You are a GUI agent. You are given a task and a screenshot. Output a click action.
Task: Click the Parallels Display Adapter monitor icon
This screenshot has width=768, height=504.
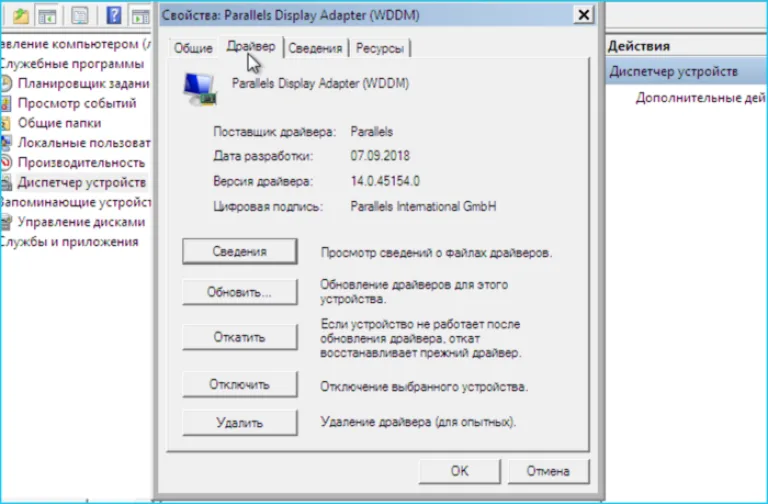pyautogui.click(x=200, y=89)
